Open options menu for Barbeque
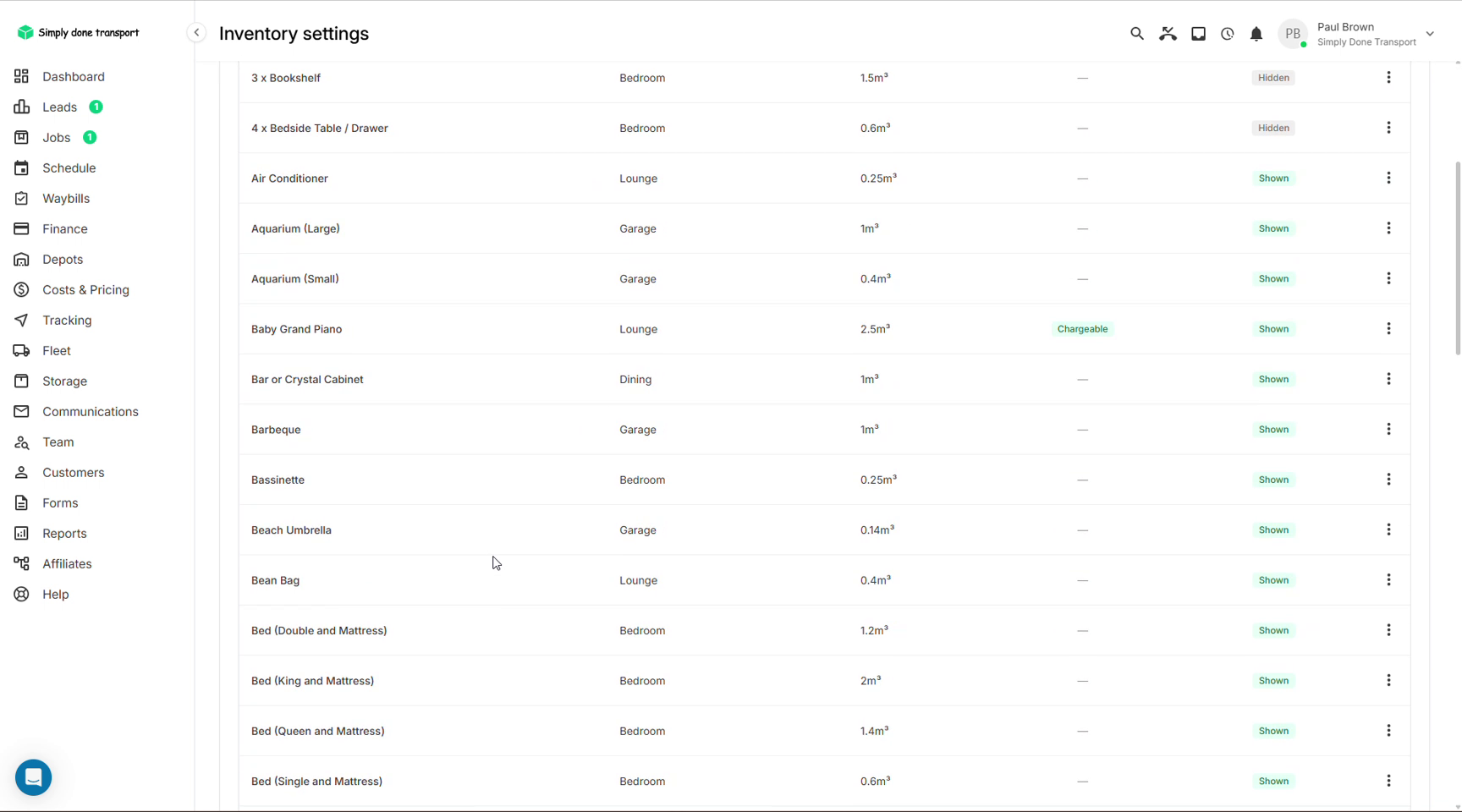Image resolution: width=1462 pixels, height=812 pixels. click(x=1388, y=430)
